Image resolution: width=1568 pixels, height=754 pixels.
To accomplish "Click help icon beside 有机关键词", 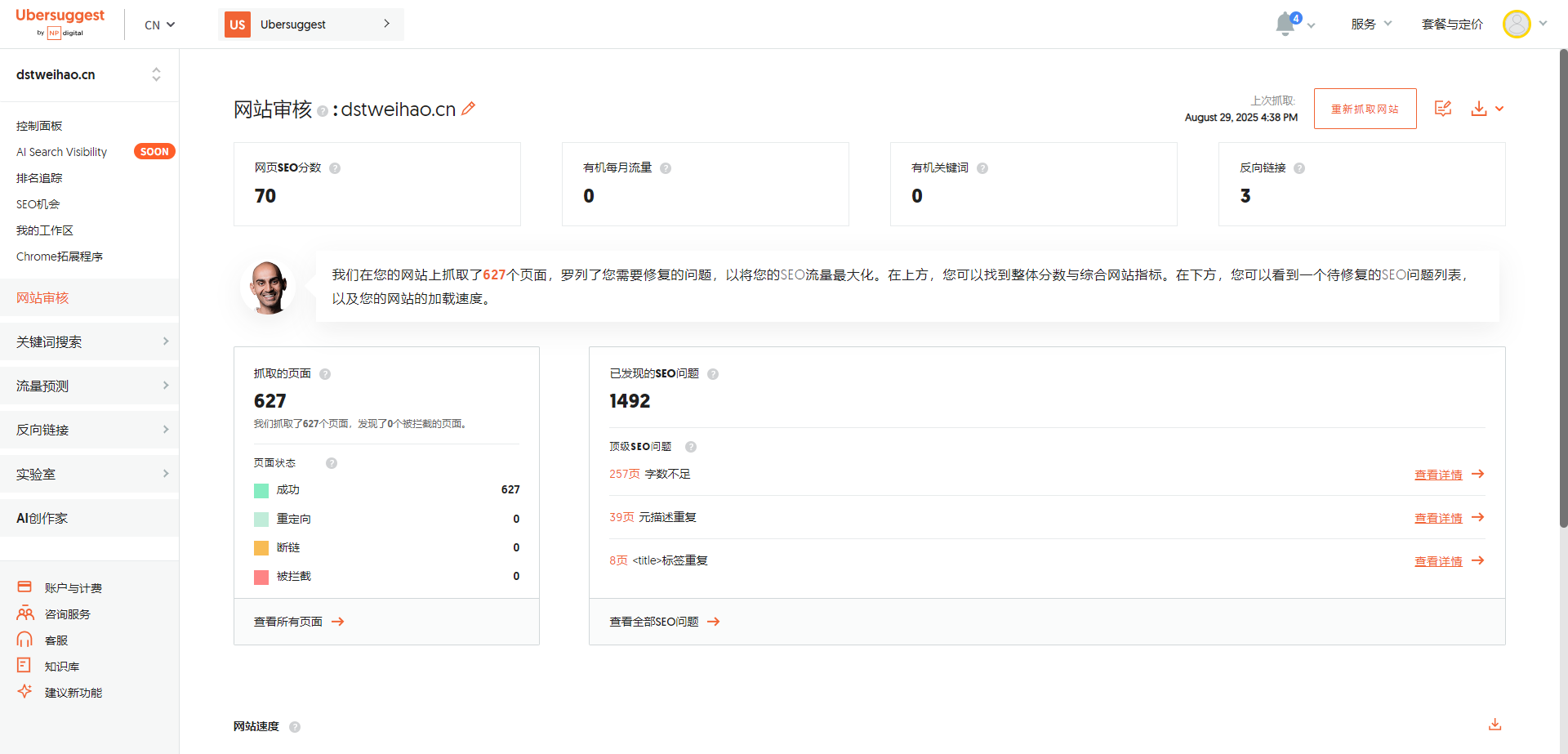I will [982, 168].
